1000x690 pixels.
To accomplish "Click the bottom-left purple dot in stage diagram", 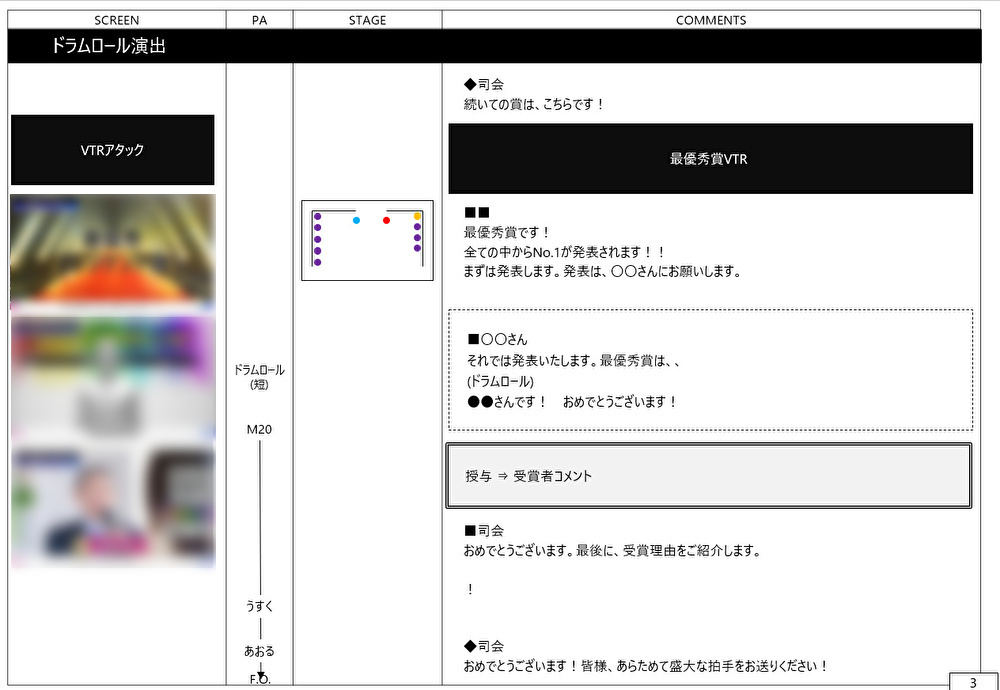I will coord(317,262).
